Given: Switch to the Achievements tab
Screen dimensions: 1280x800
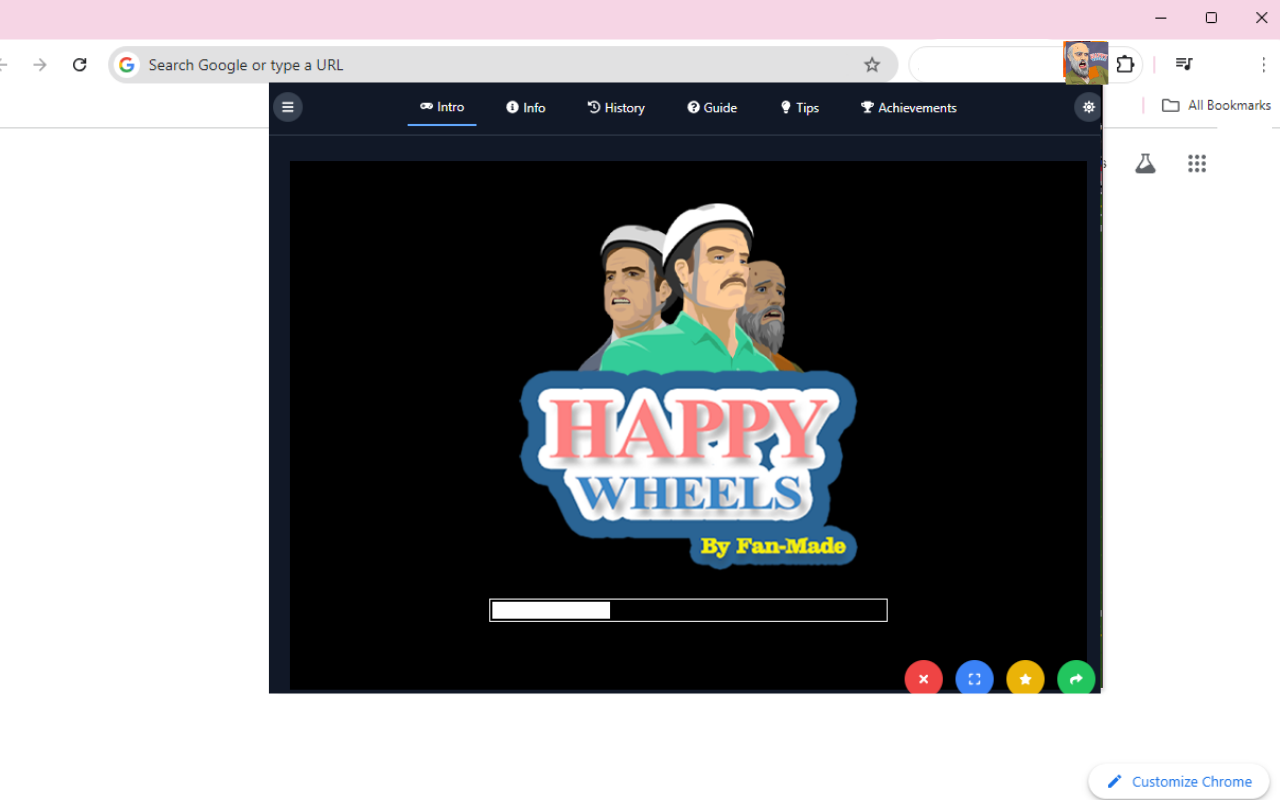Looking at the screenshot, I should (x=908, y=107).
